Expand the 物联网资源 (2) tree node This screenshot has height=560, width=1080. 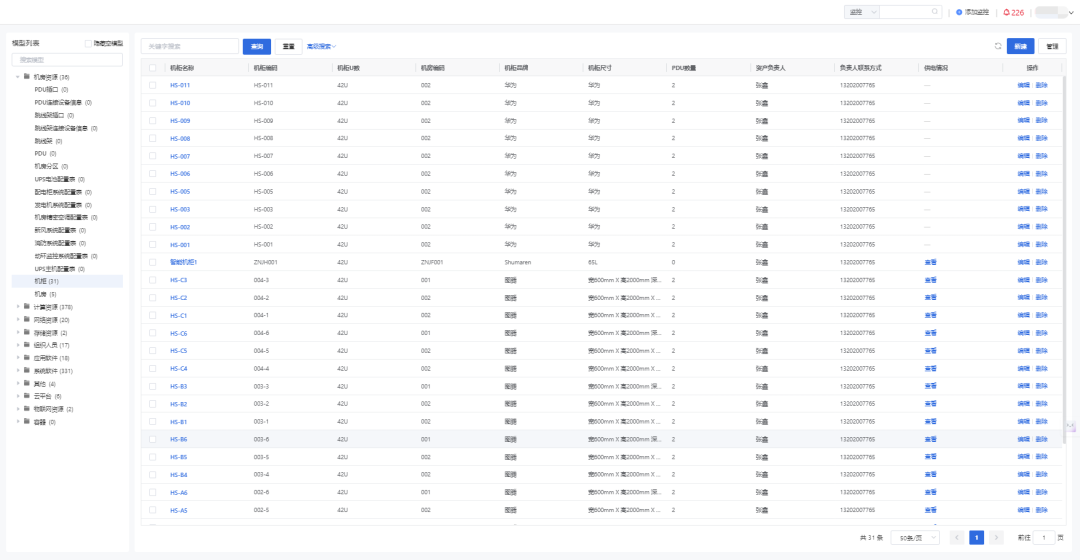click(x=18, y=409)
